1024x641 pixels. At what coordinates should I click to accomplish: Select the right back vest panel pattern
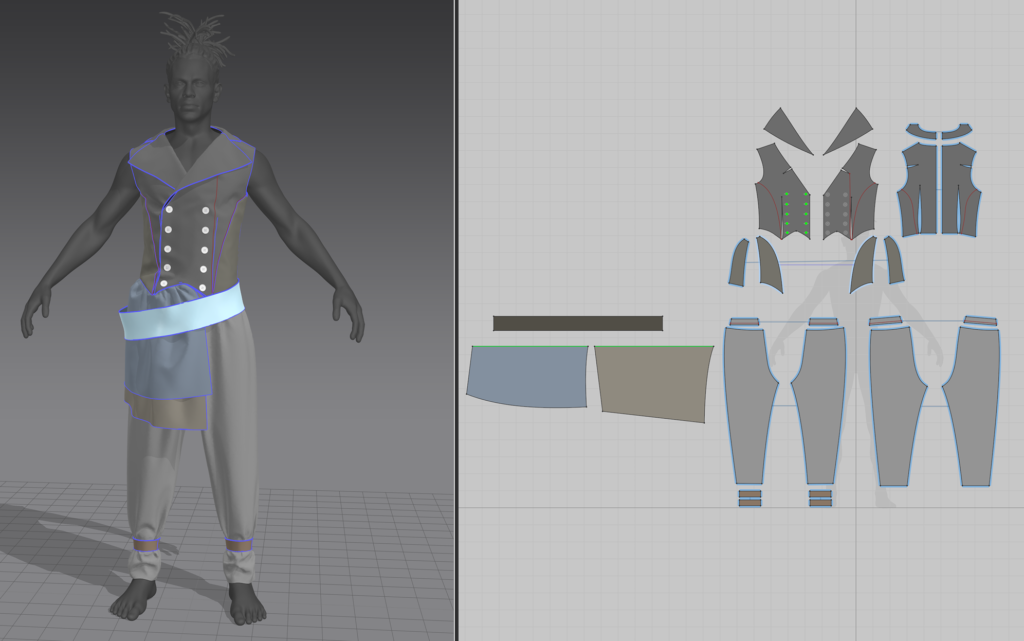961,189
